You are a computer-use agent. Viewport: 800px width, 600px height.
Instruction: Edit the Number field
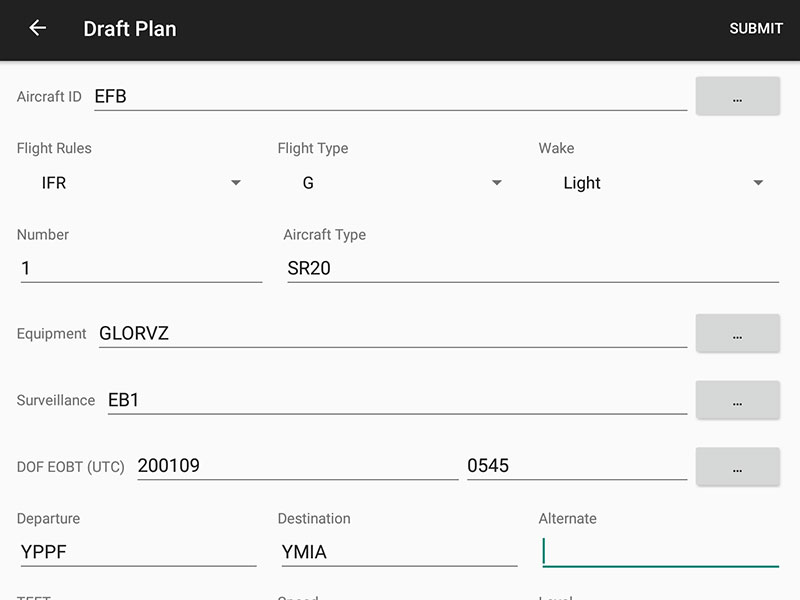141,268
